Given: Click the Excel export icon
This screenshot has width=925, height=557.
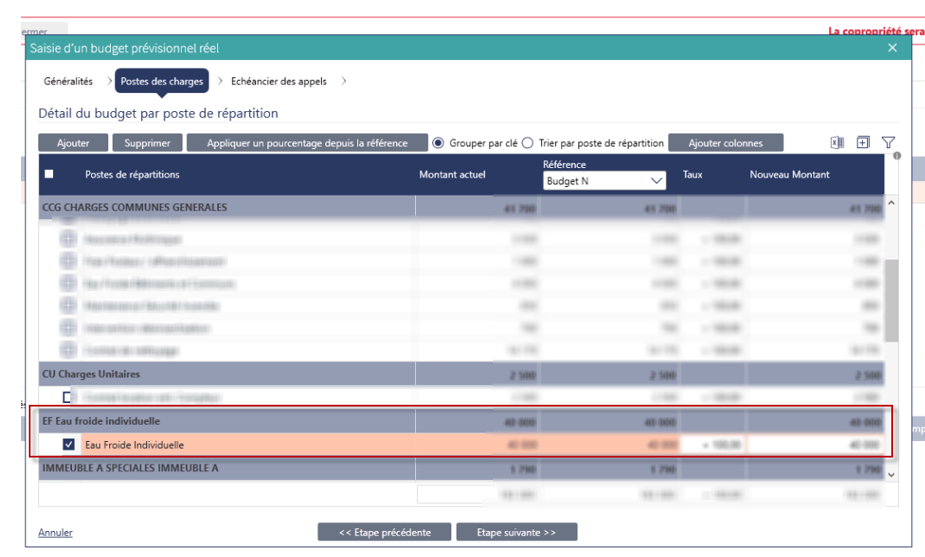Looking at the screenshot, I should tap(837, 143).
